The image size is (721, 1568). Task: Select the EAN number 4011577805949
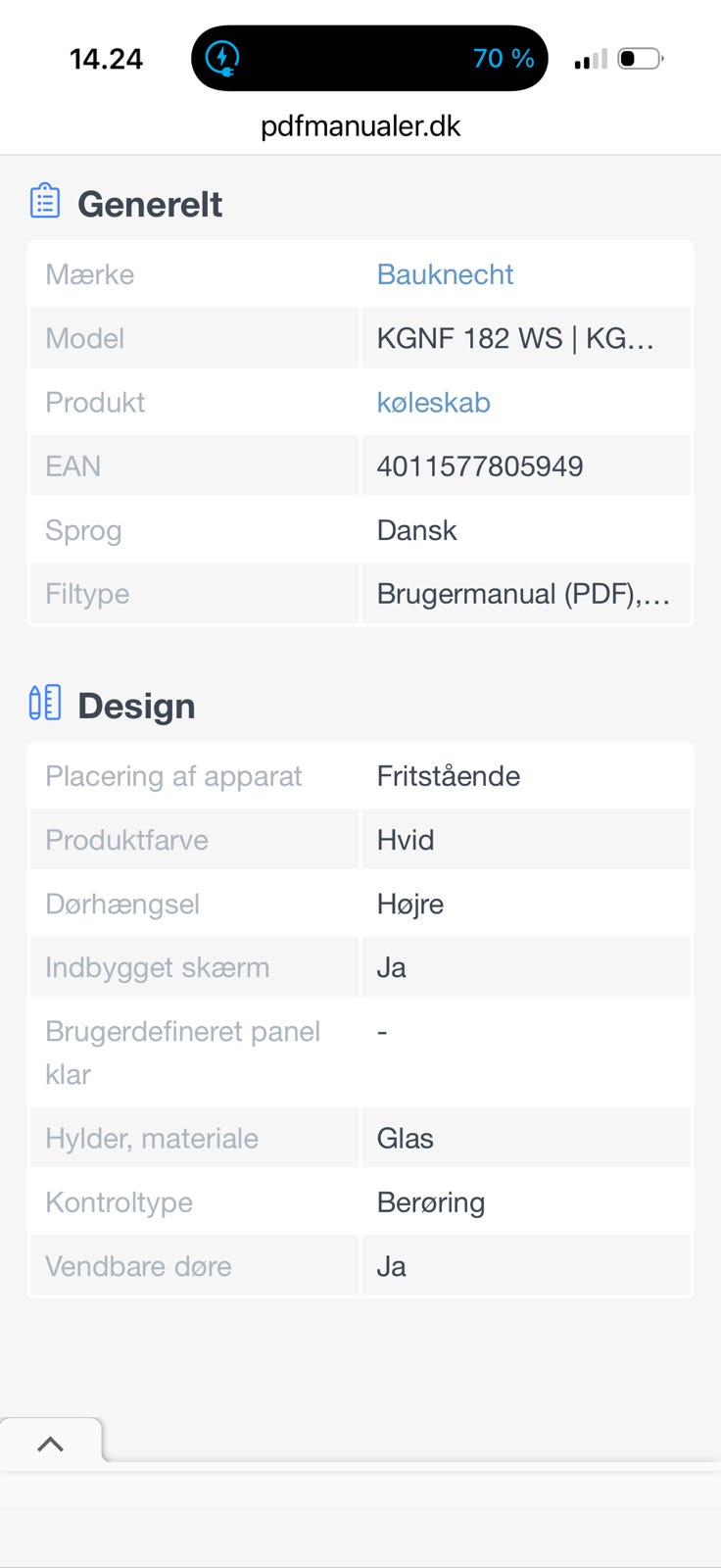pos(480,466)
